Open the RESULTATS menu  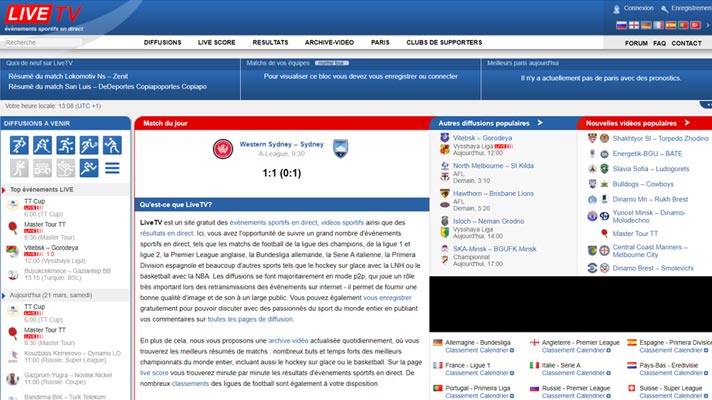tap(270, 42)
